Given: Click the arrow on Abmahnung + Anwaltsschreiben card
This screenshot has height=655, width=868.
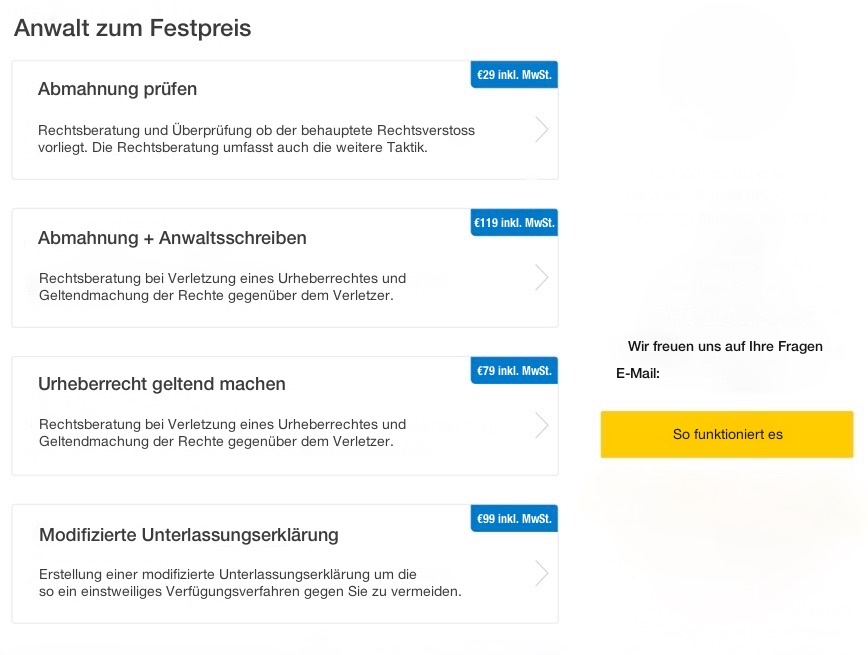Looking at the screenshot, I should coord(542,277).
